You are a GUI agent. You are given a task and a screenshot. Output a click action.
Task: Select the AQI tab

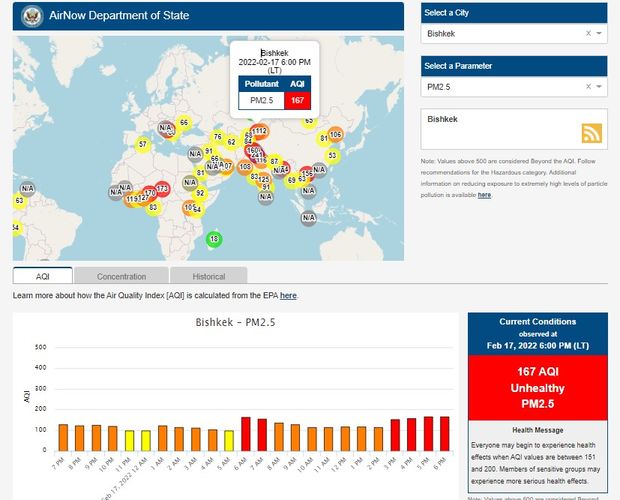(x=42, y=276)
